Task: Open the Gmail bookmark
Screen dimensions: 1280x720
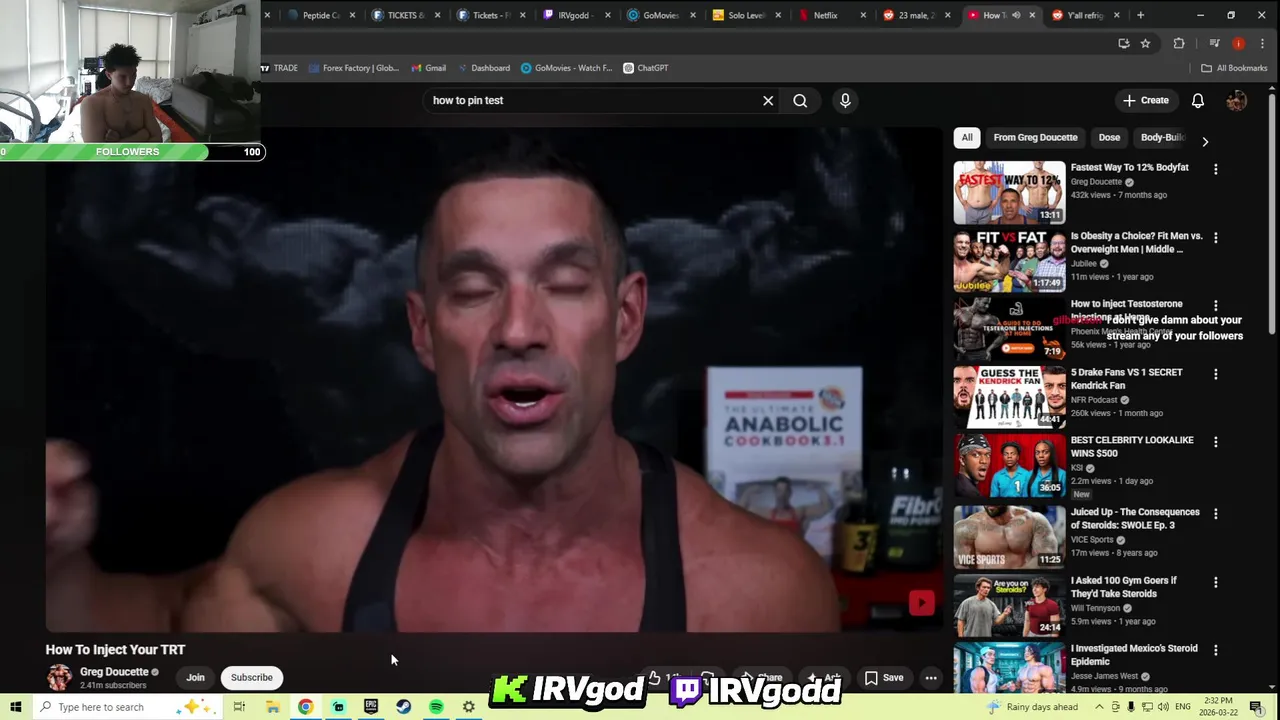Action: pos(427,68)
